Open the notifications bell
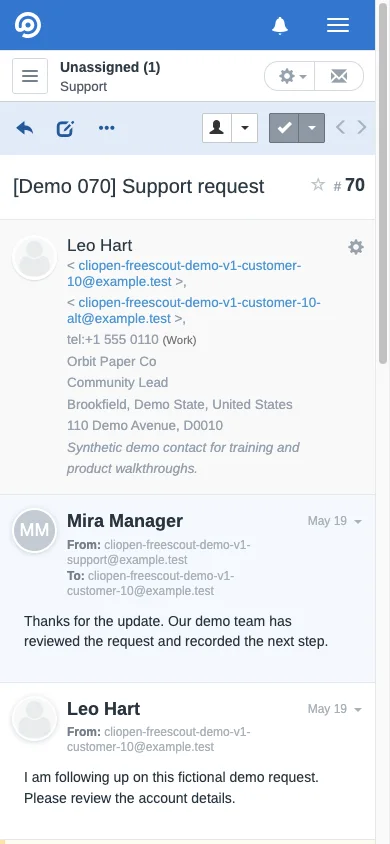The height and width of the screenshot is (844, 390). coord(280,25)
